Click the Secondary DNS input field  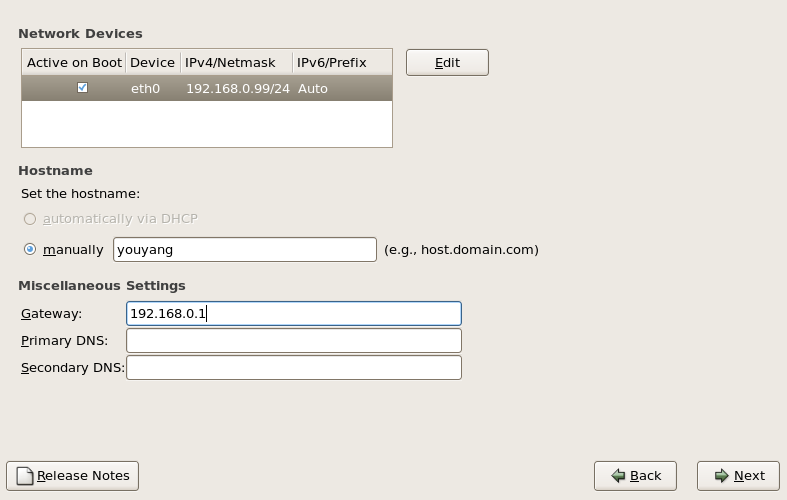click(x=293, y=368)
